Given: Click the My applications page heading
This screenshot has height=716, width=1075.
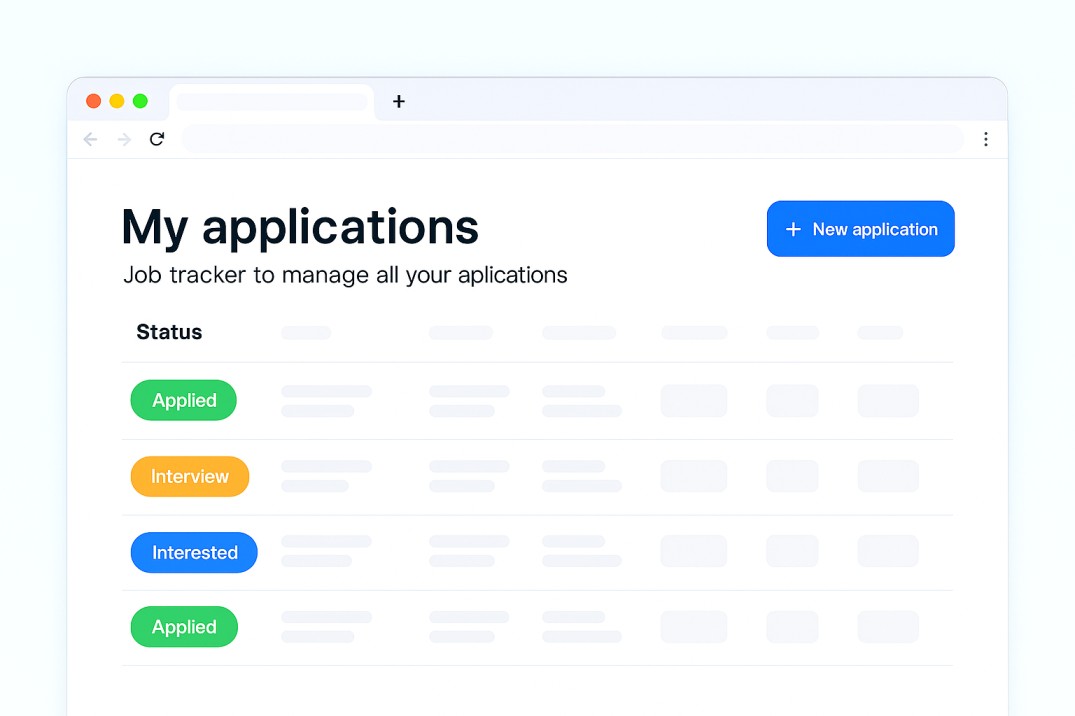Looking at the screenshot, I should pos(299,227).
